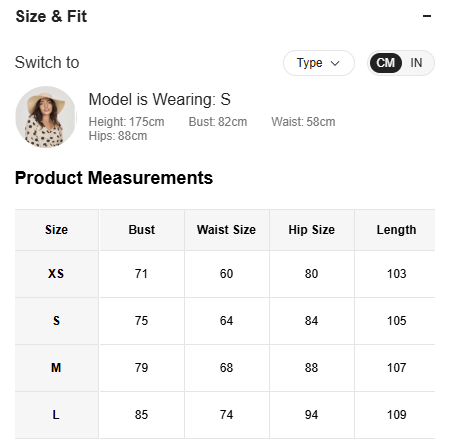
Task: Select the S size row label
Action: [x=56, y=321]
